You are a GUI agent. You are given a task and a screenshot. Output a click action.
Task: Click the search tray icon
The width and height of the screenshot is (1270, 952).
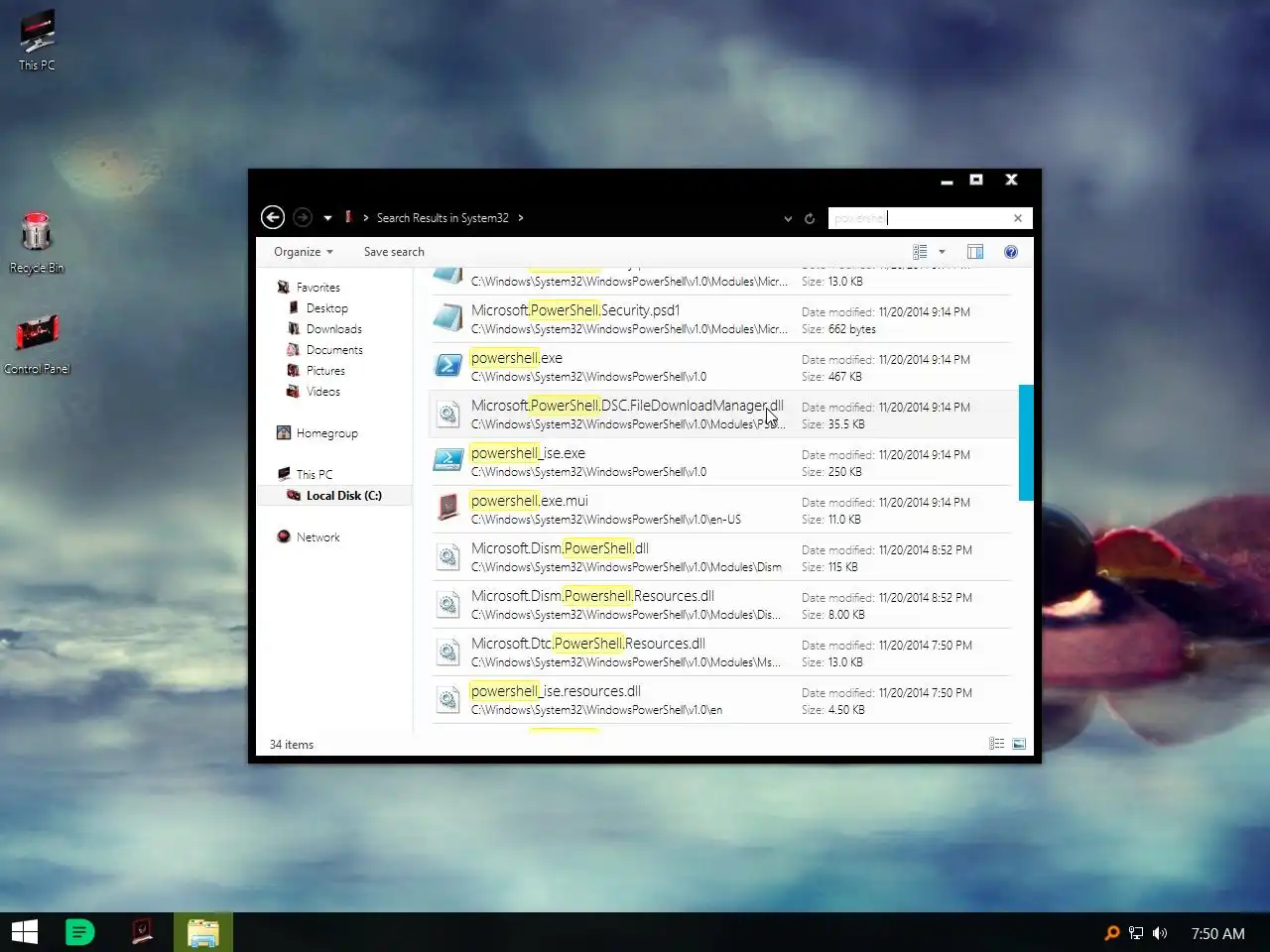click(x=1112, y=933)
